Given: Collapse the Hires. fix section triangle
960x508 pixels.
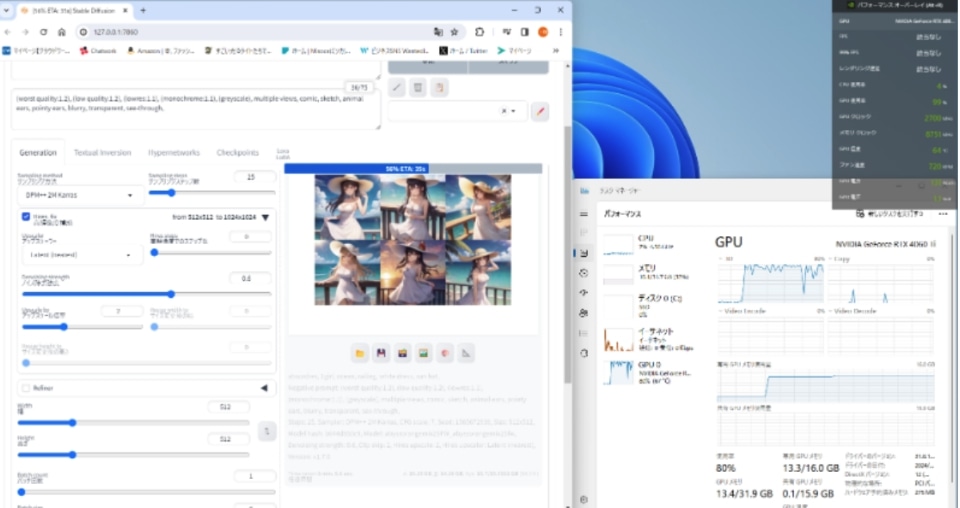Looking at the screenshot, I should click(265, 217).
